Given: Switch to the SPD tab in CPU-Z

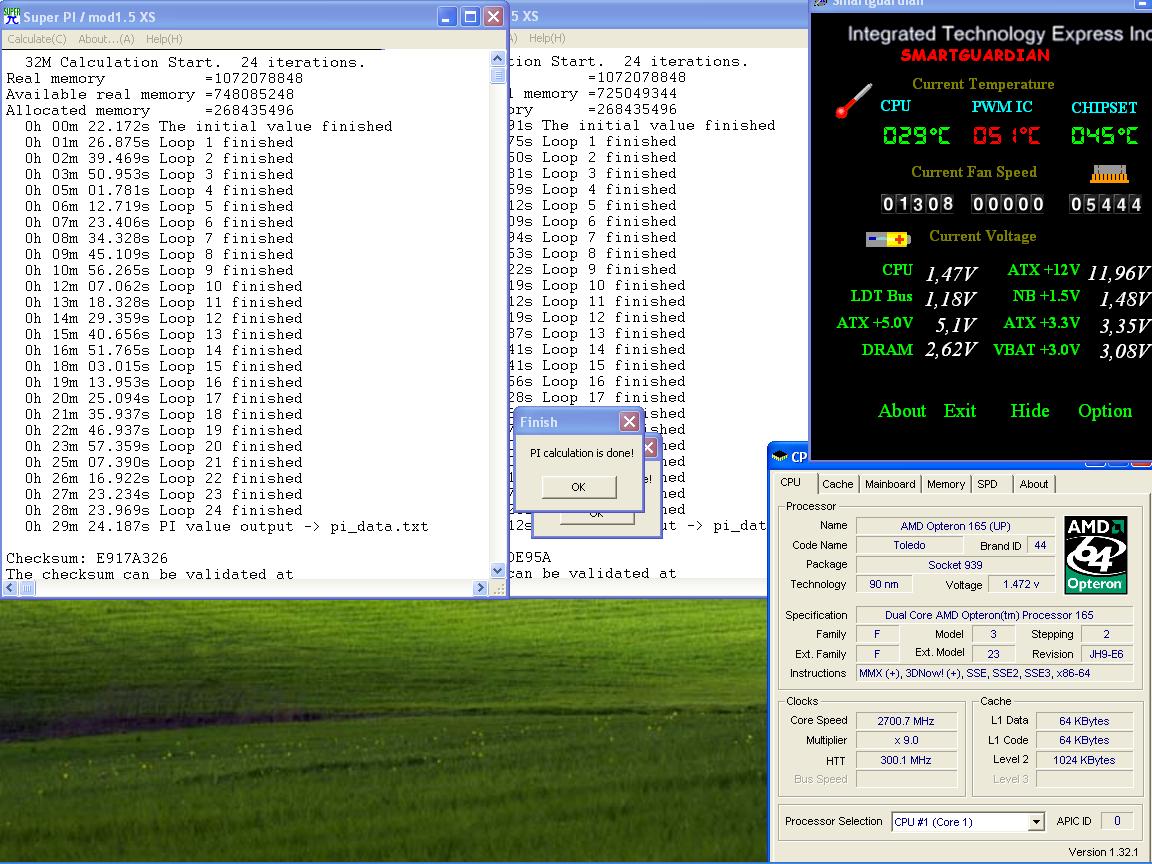Looking at the screenshot, I should pos(987,484).
